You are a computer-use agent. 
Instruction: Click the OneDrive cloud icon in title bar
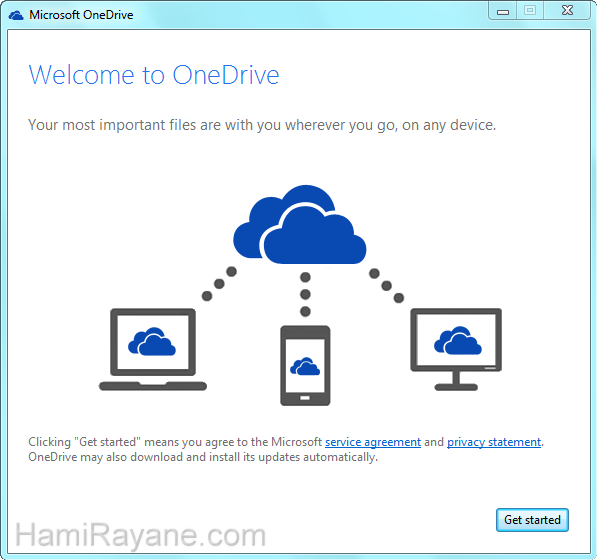coord(16,15)
